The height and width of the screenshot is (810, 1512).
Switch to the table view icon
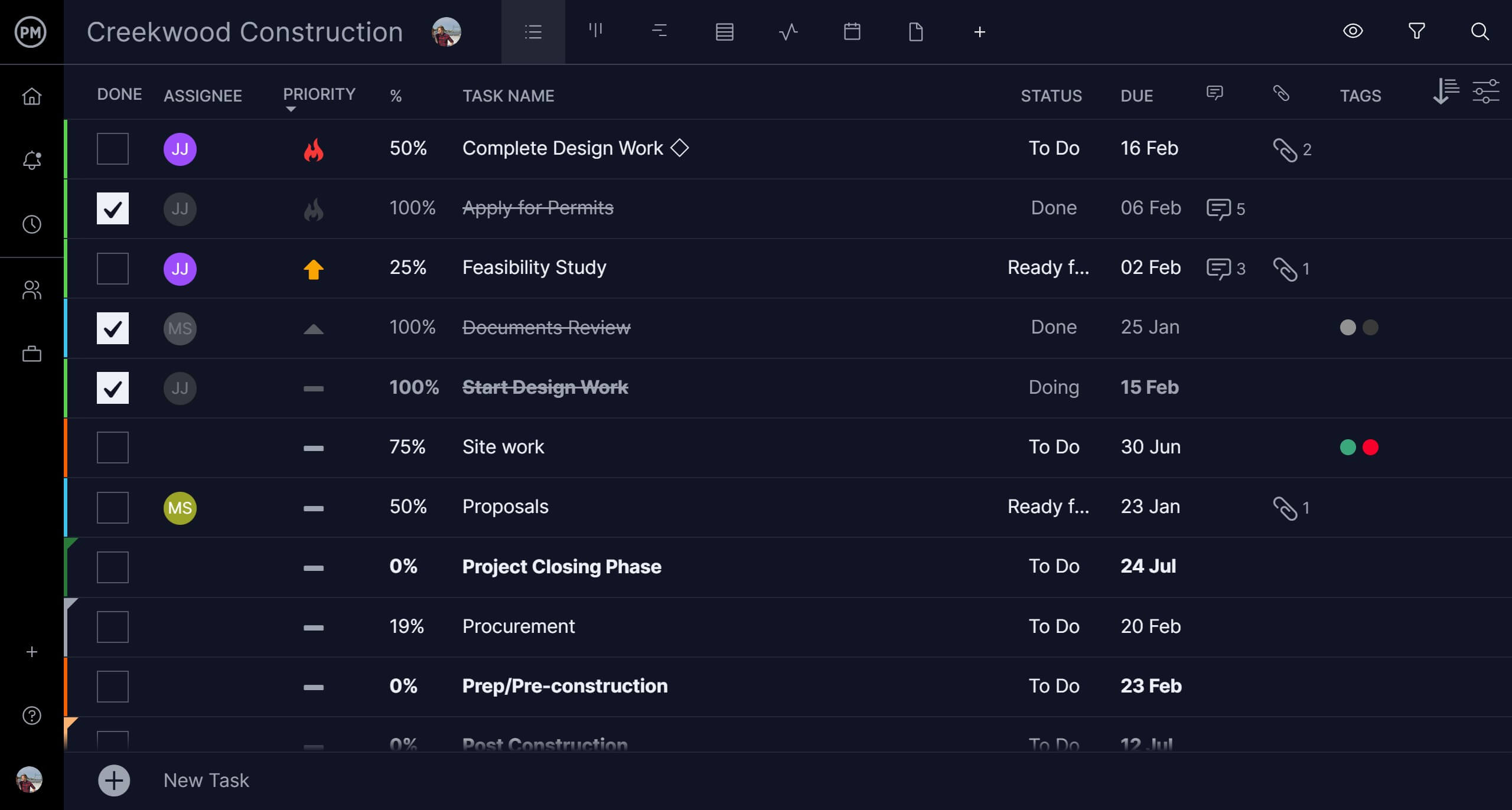pos(723,32)
